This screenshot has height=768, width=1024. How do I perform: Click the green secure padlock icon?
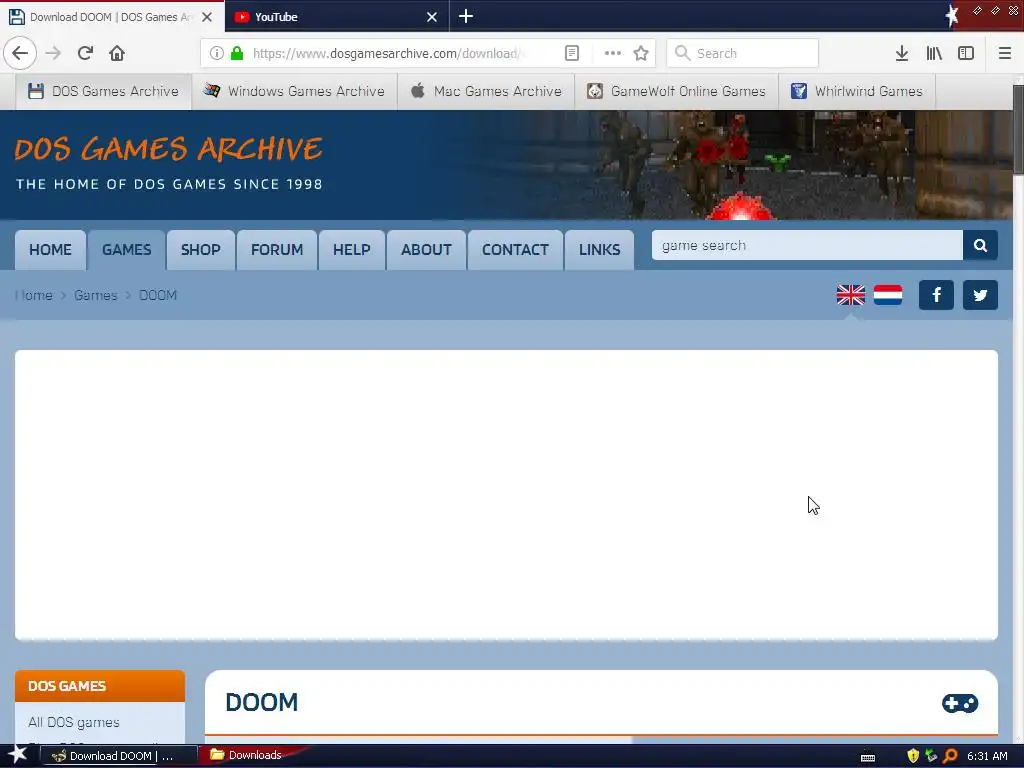pyautogui.click(x=237, y=53)
